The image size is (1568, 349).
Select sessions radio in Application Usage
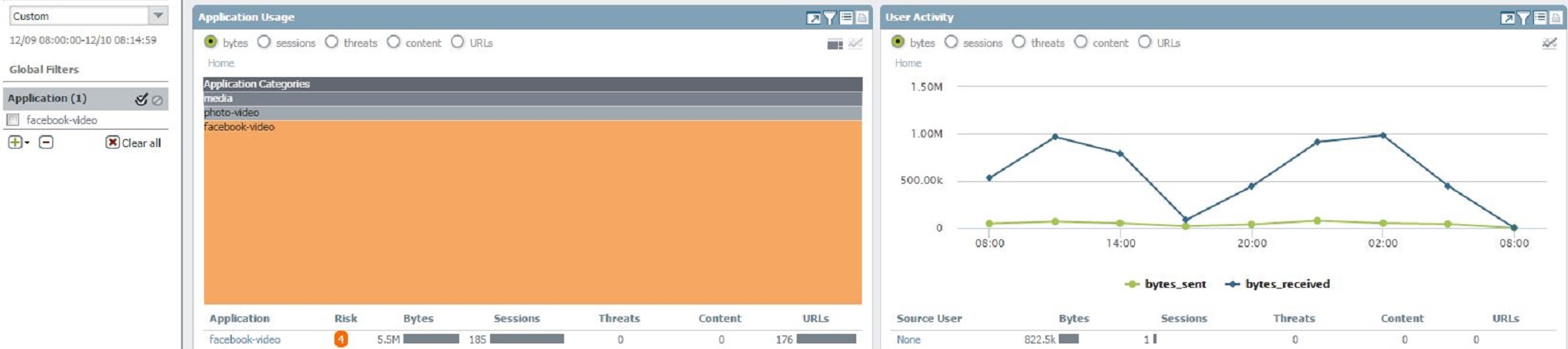(x=264, y=42)
